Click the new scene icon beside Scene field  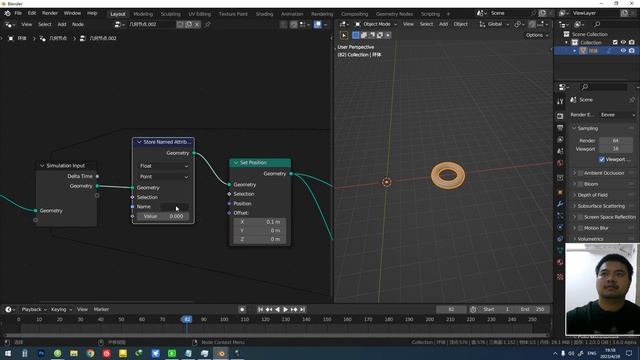[542, 13]
